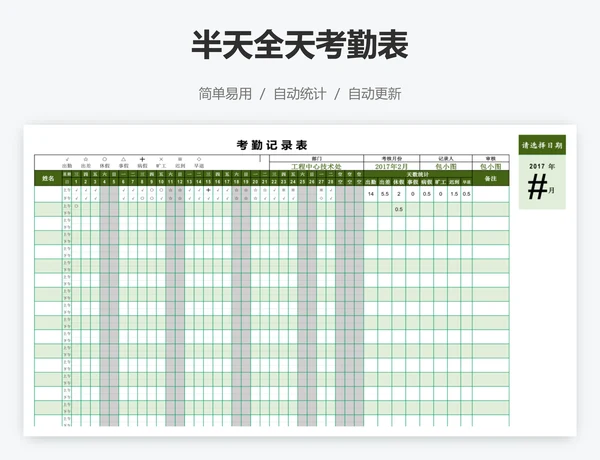This screenshot has height=460, width=600.
Task: Click the 部门 label above department cell
Action: [316, 158]
